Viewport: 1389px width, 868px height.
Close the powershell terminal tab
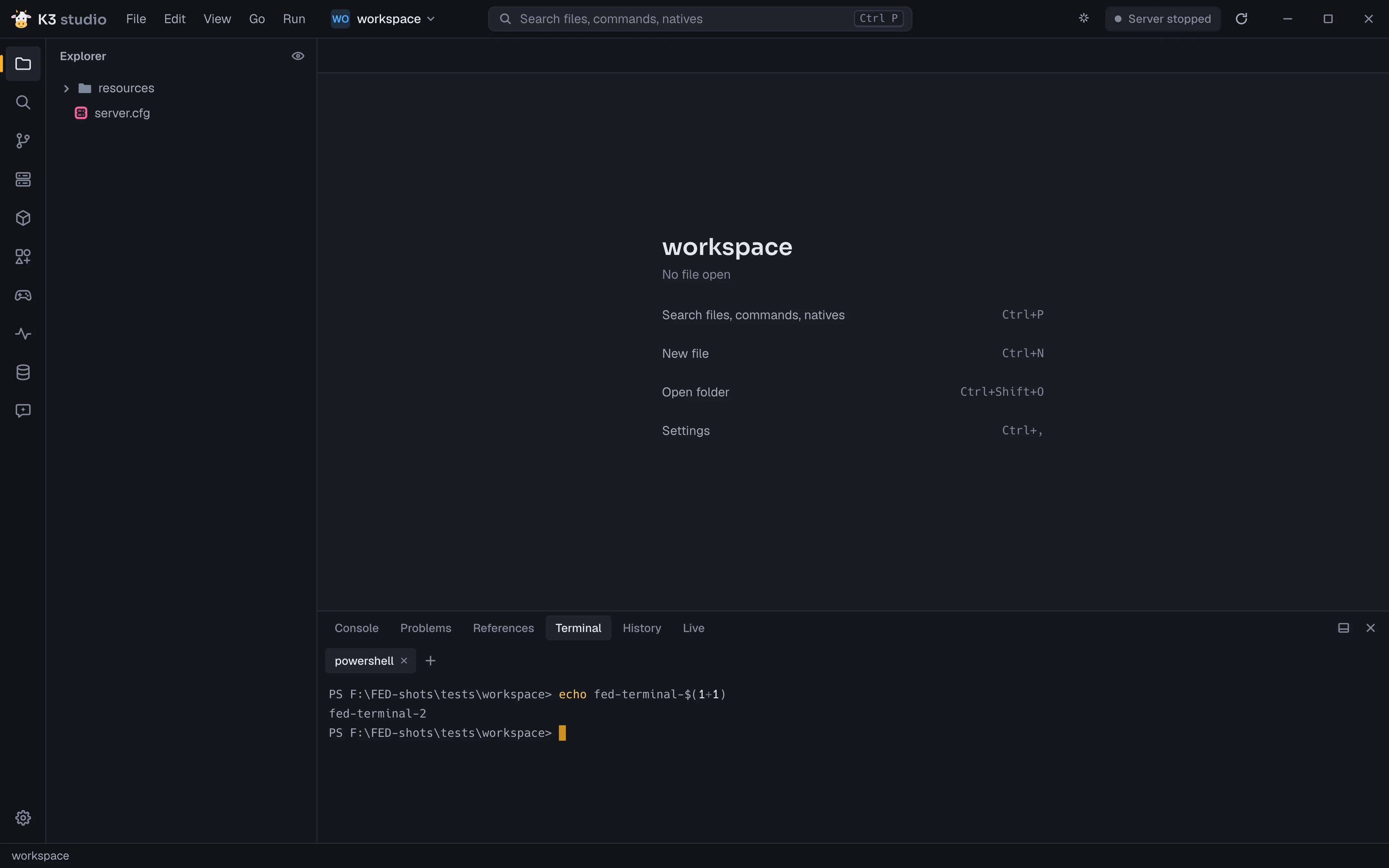[404, 661]
